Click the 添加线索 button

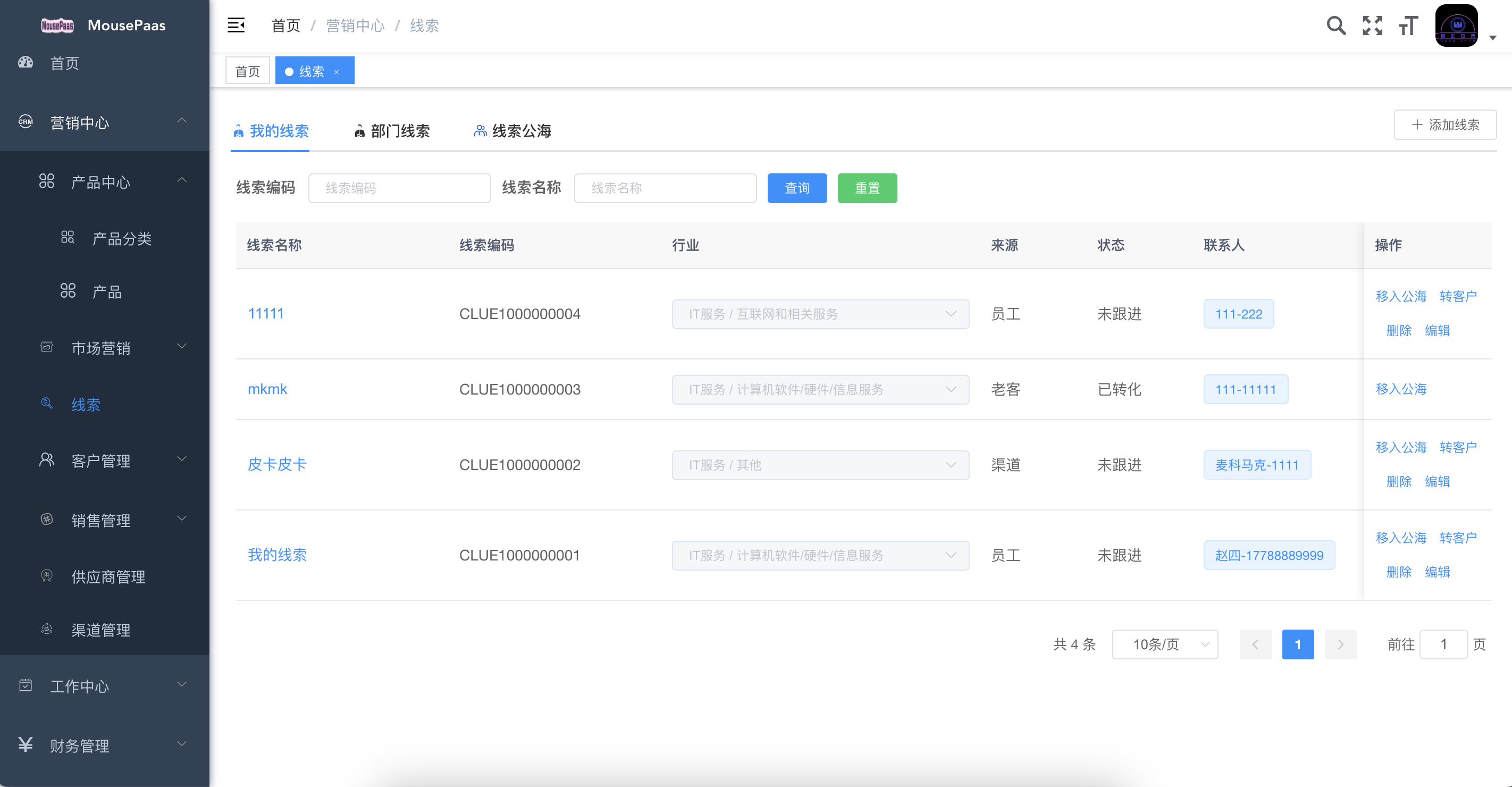1445,124
